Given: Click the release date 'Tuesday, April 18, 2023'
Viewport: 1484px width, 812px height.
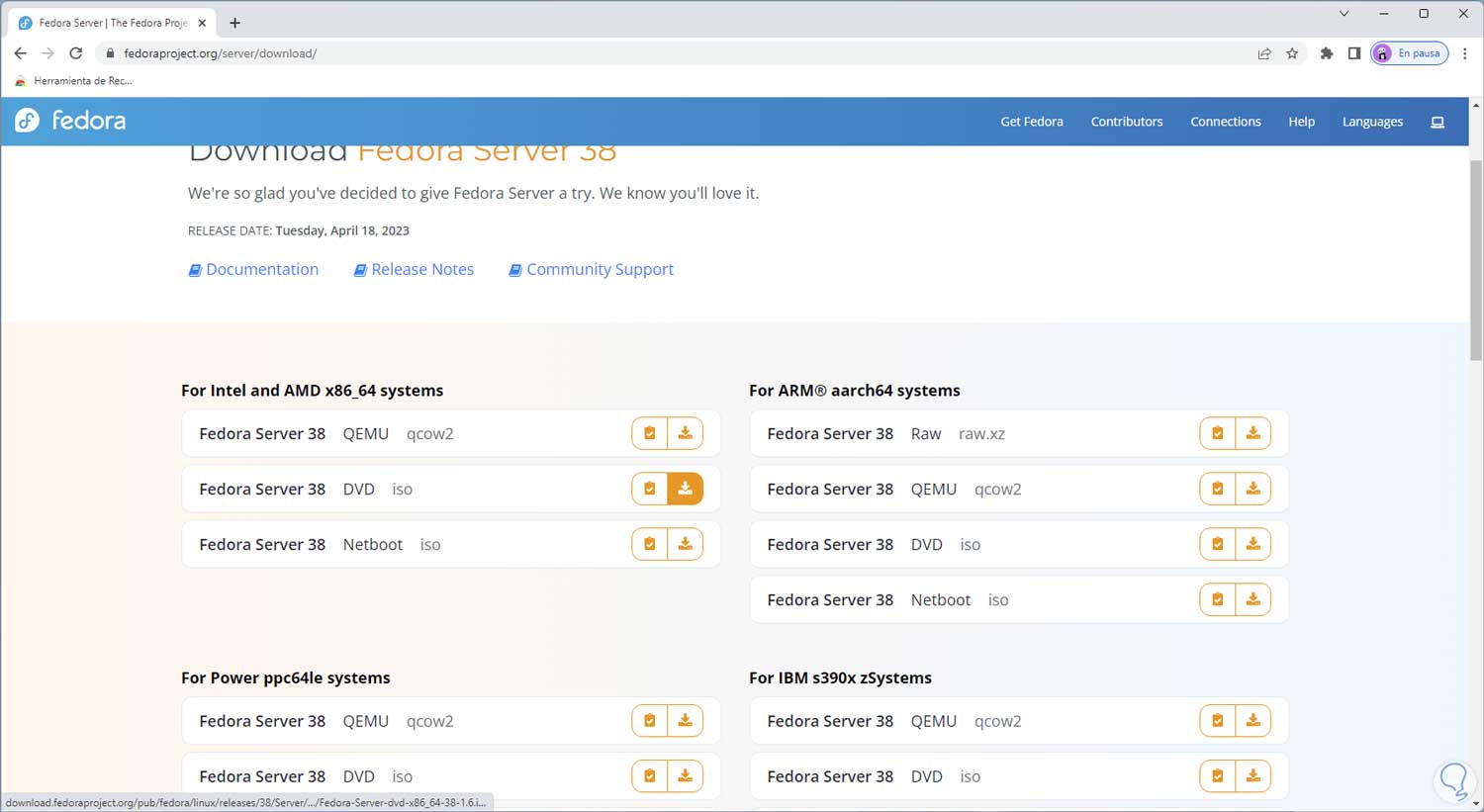Looking at the screenshot, I should (x=342, y=230).
